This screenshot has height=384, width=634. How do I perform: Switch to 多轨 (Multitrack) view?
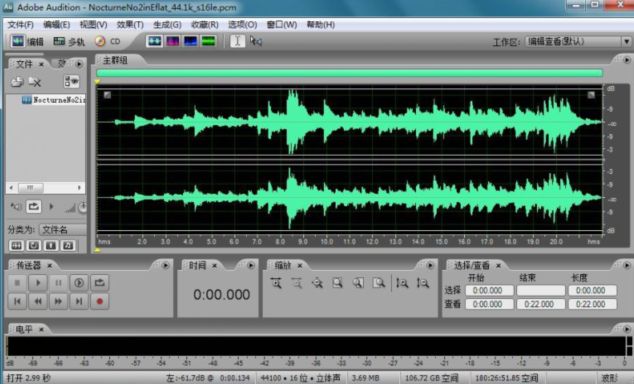(69, 41)
